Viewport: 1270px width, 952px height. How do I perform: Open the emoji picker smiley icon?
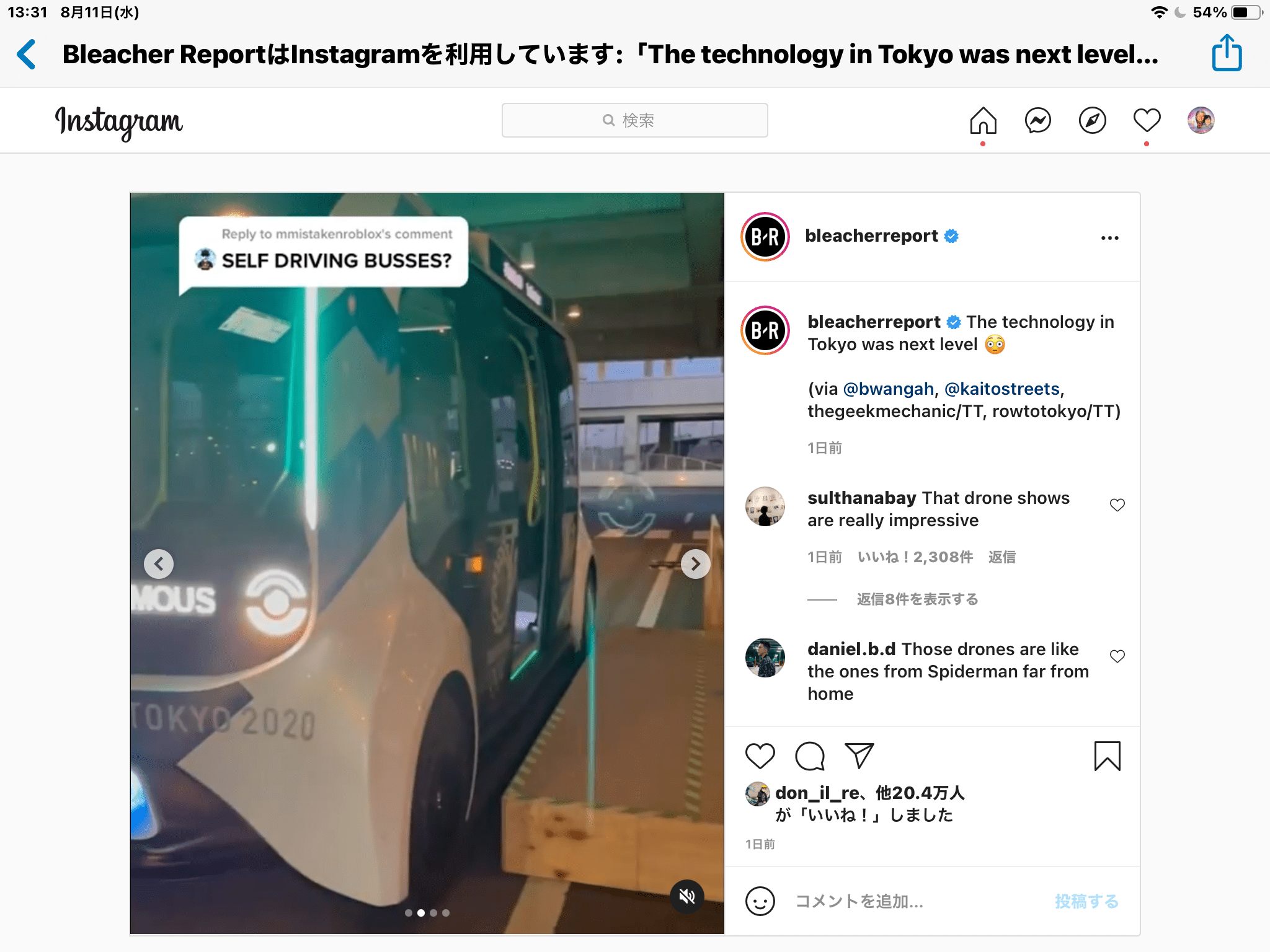pos(760,901)
